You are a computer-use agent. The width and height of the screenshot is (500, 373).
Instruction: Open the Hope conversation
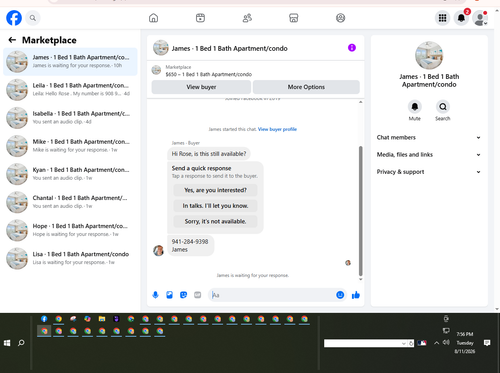[x=70, y=230]
